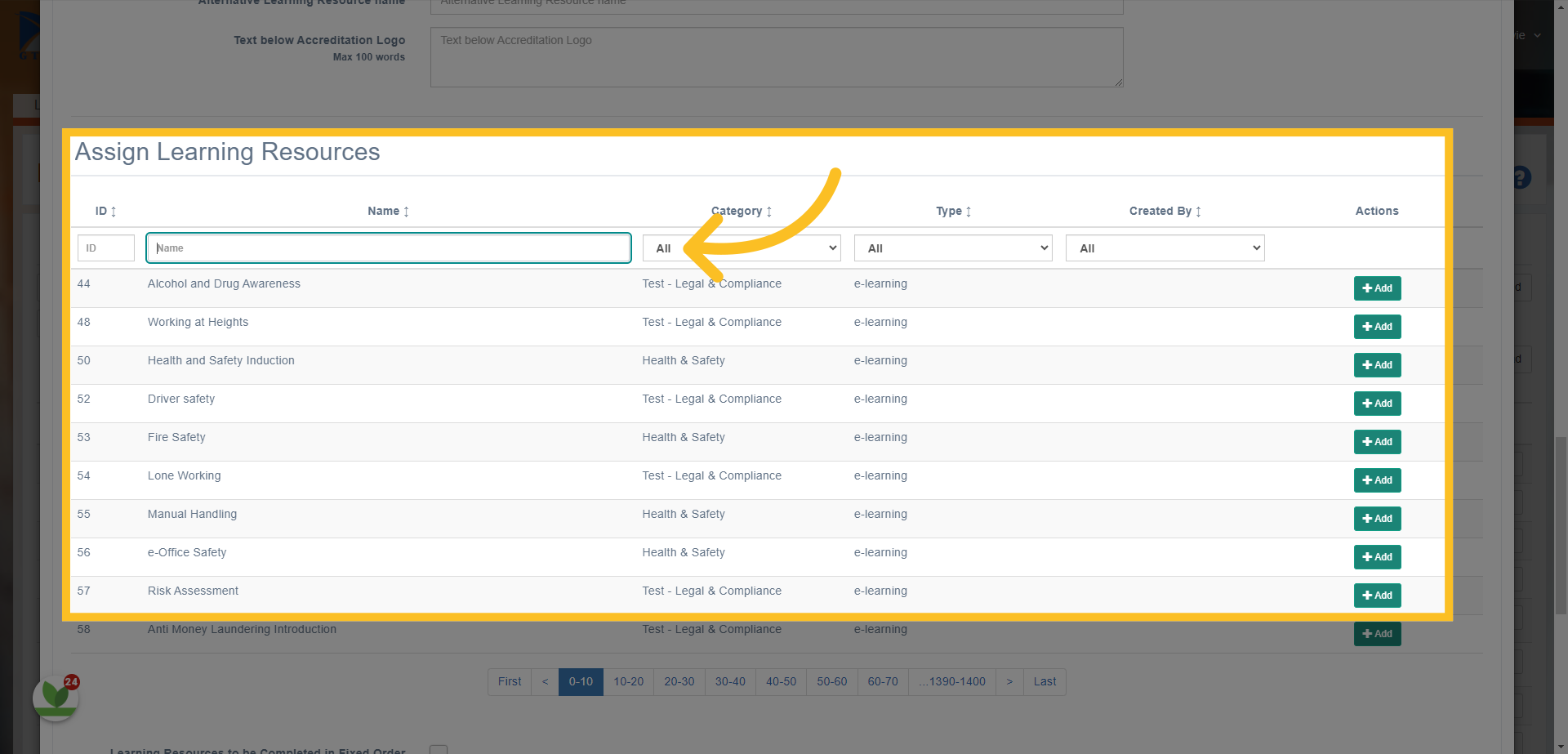This screenshot has width=1568, height=754.
Task: Go to the First page
Action: coord(510,682)
